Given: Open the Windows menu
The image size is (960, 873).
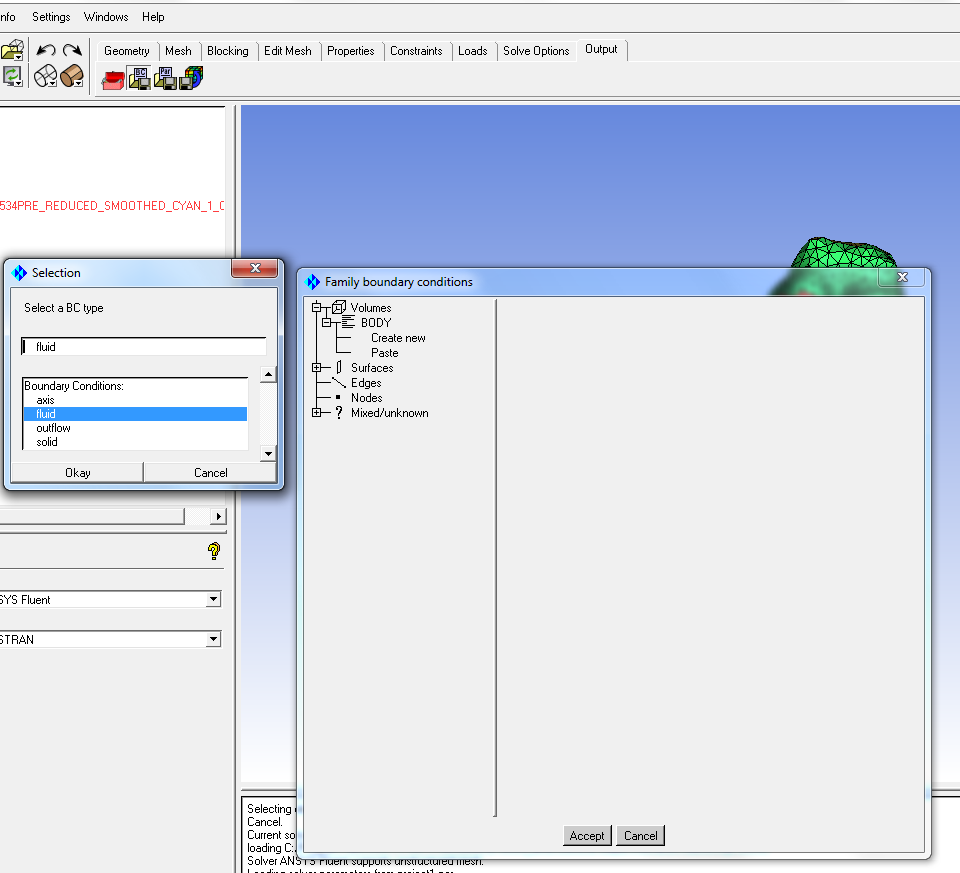Looking at the screenshot, I should 106,17.
